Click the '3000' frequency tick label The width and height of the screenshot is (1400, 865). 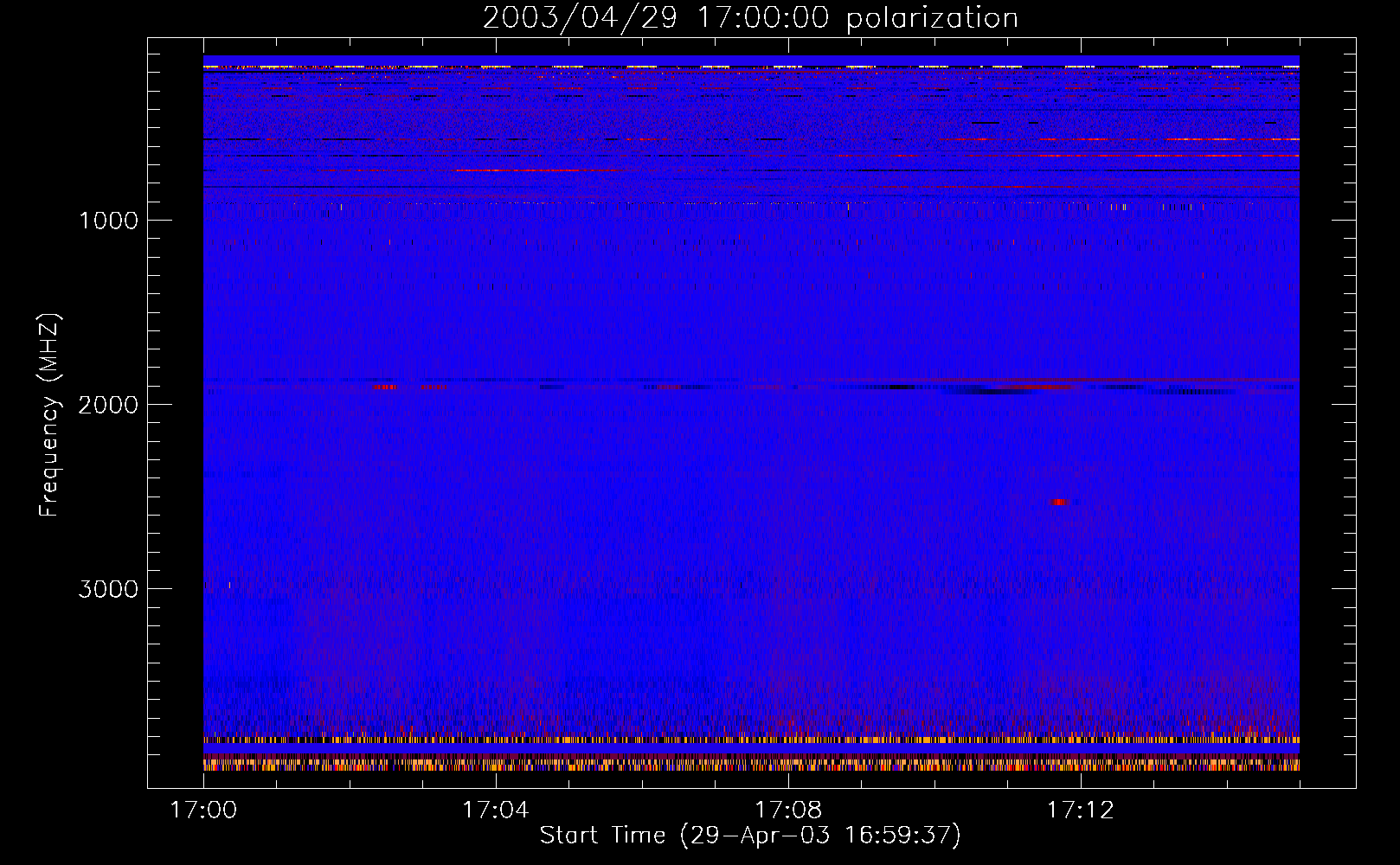coord(108,589)
